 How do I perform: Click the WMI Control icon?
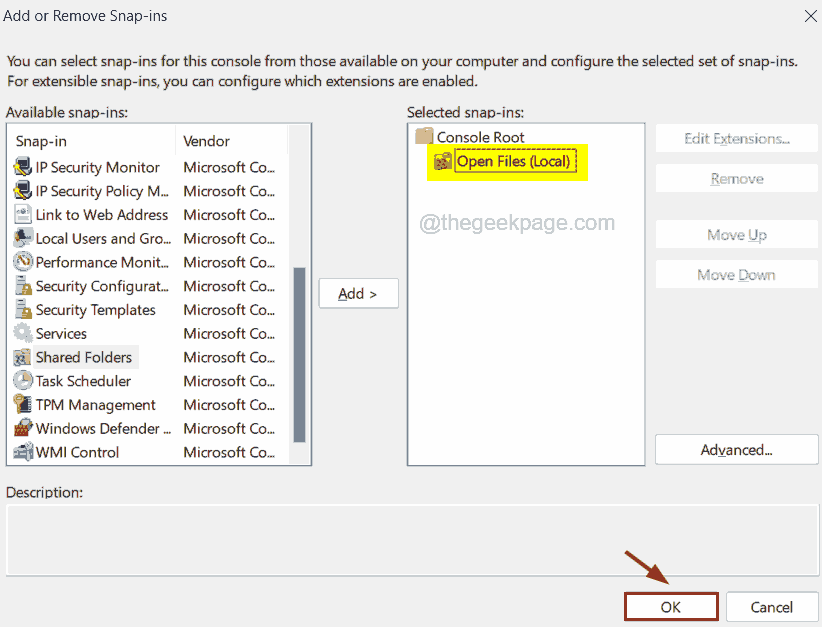click(x=23, y=452)
